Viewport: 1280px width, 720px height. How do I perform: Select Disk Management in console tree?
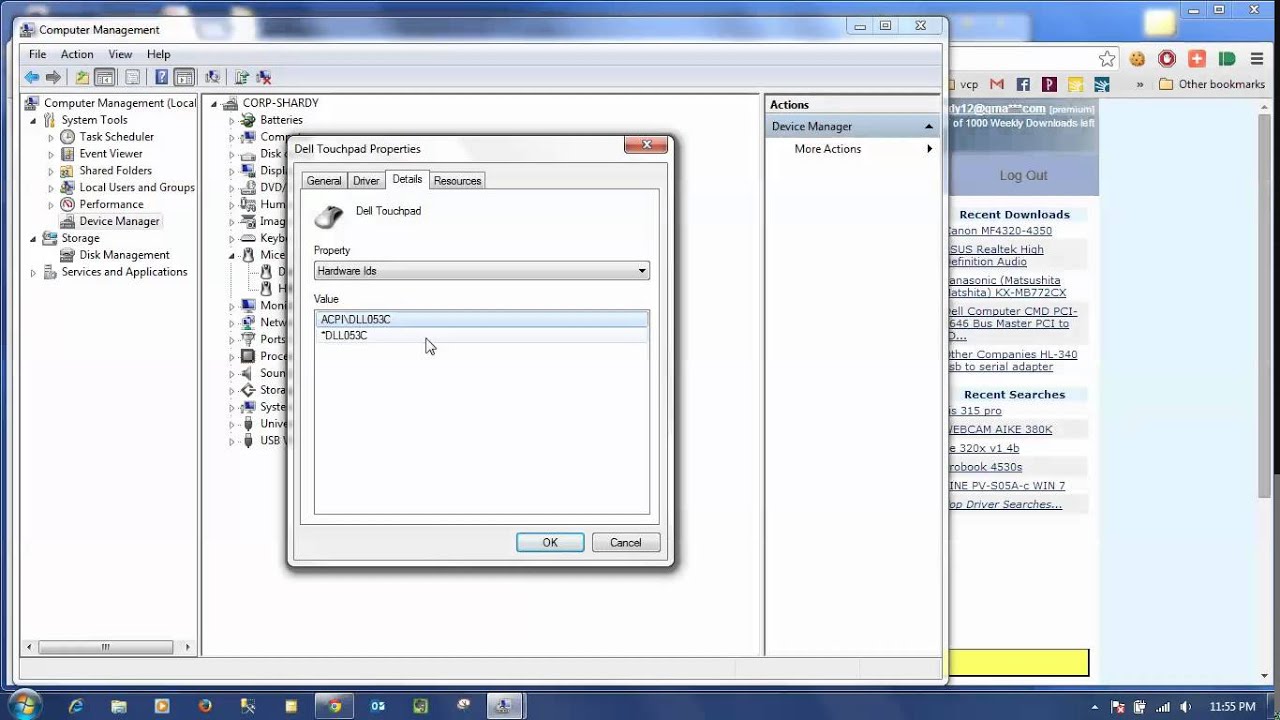(x=124, y=255)
